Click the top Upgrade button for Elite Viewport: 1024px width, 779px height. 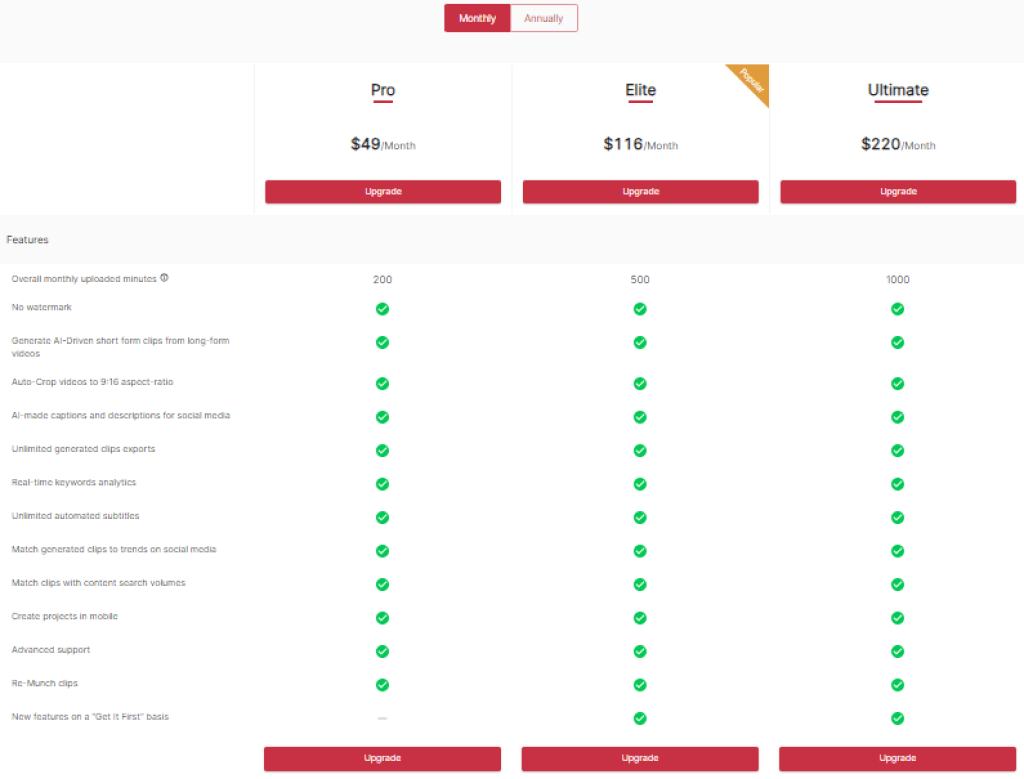pos(640,192)
